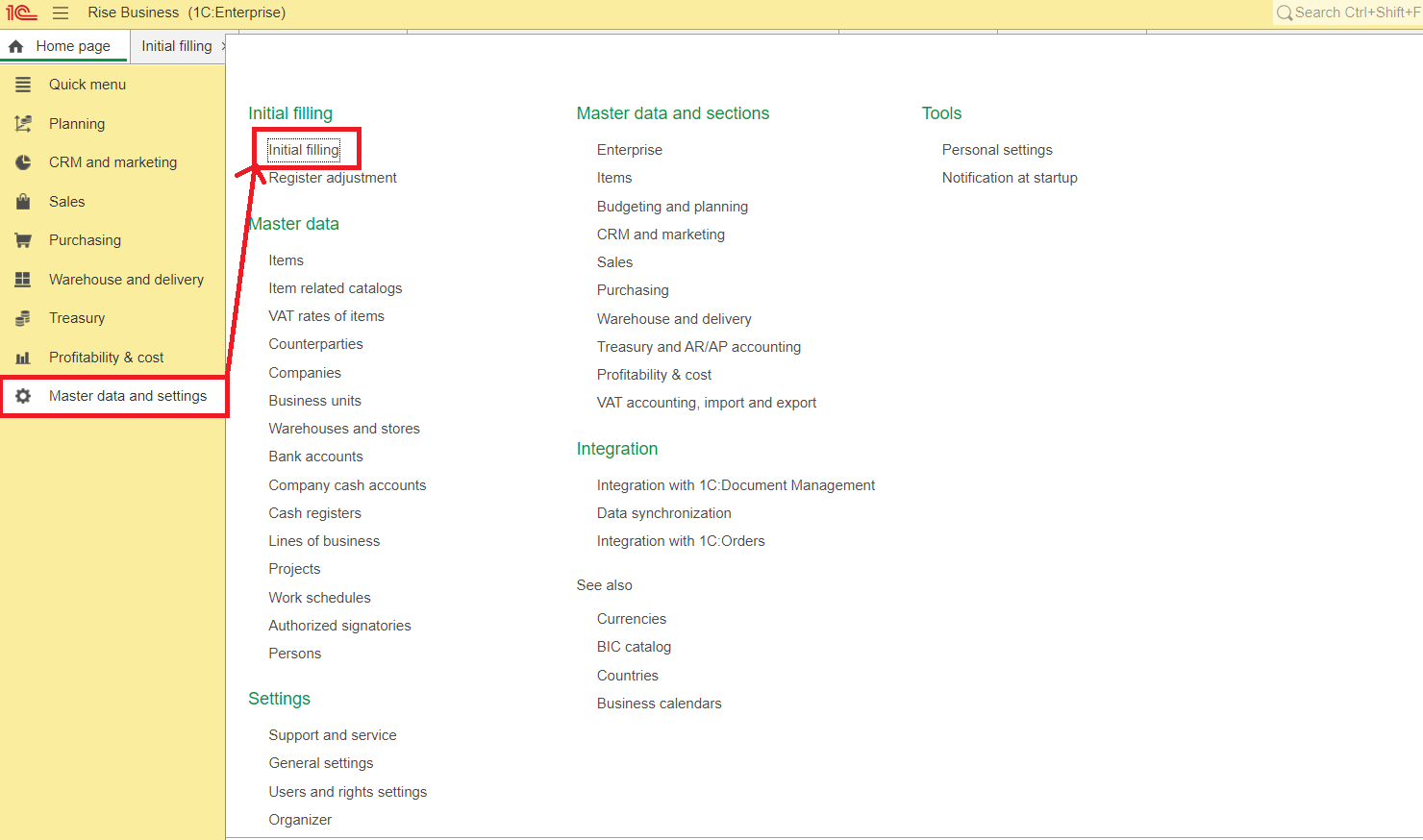The width and height of the screenshot is (1423, 840).
Task: Open Bank accounts master data
Action: (316, 457)
